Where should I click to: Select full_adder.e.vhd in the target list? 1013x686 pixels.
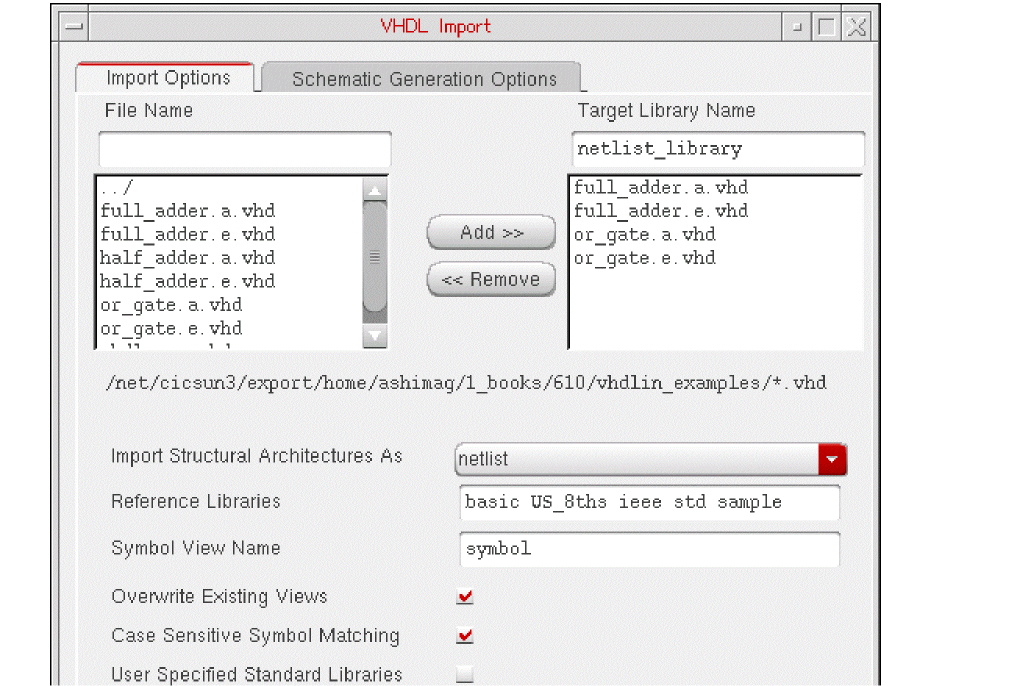click(x=661, y=211)
